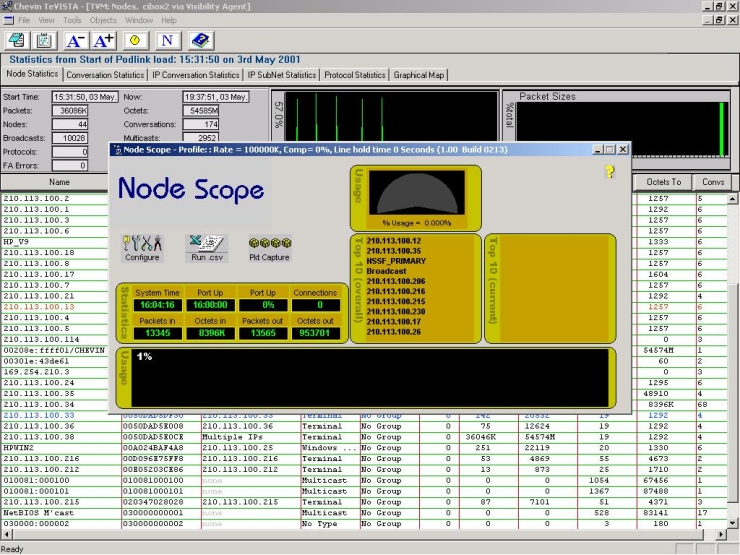740x555 pixels.
Task: Select the Node Statistics tab
Action: tap(32, 74)
